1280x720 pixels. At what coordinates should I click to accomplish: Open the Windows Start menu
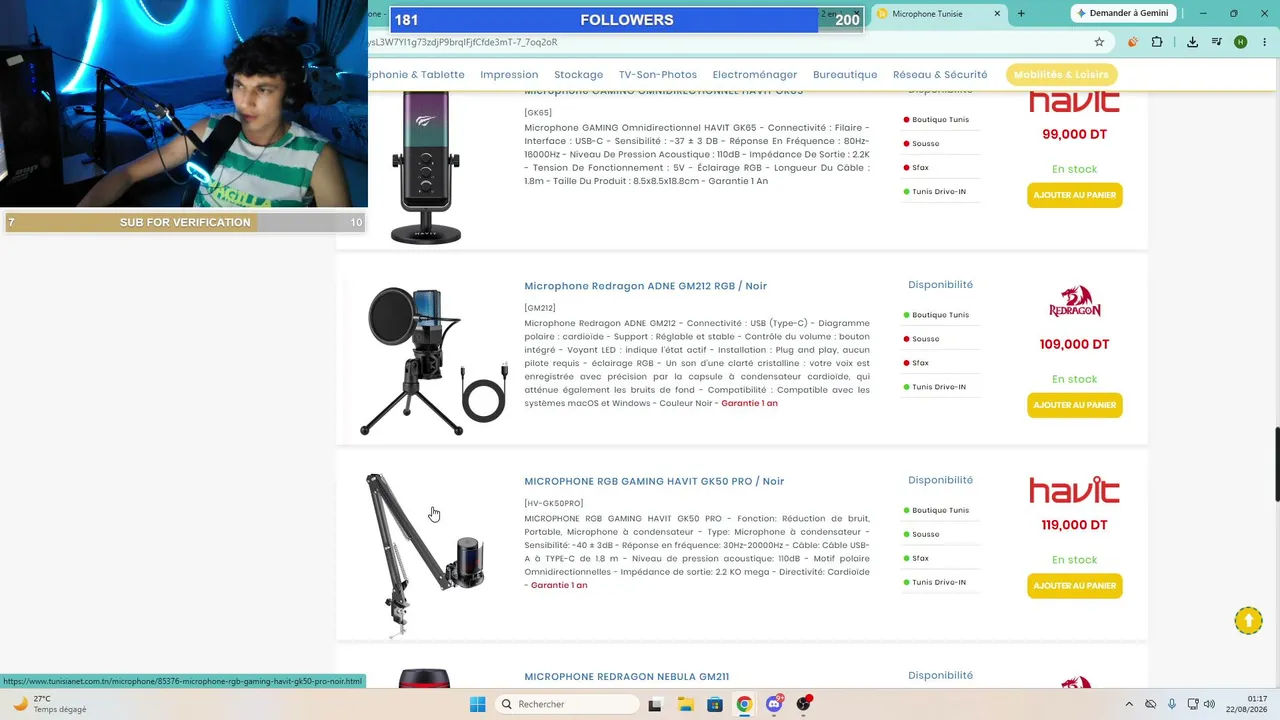coord(478,704)
